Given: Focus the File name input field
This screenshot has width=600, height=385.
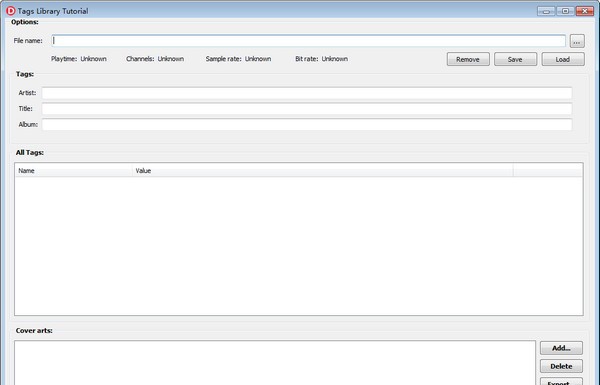Looking at the screenshot, I should [308, 41].
